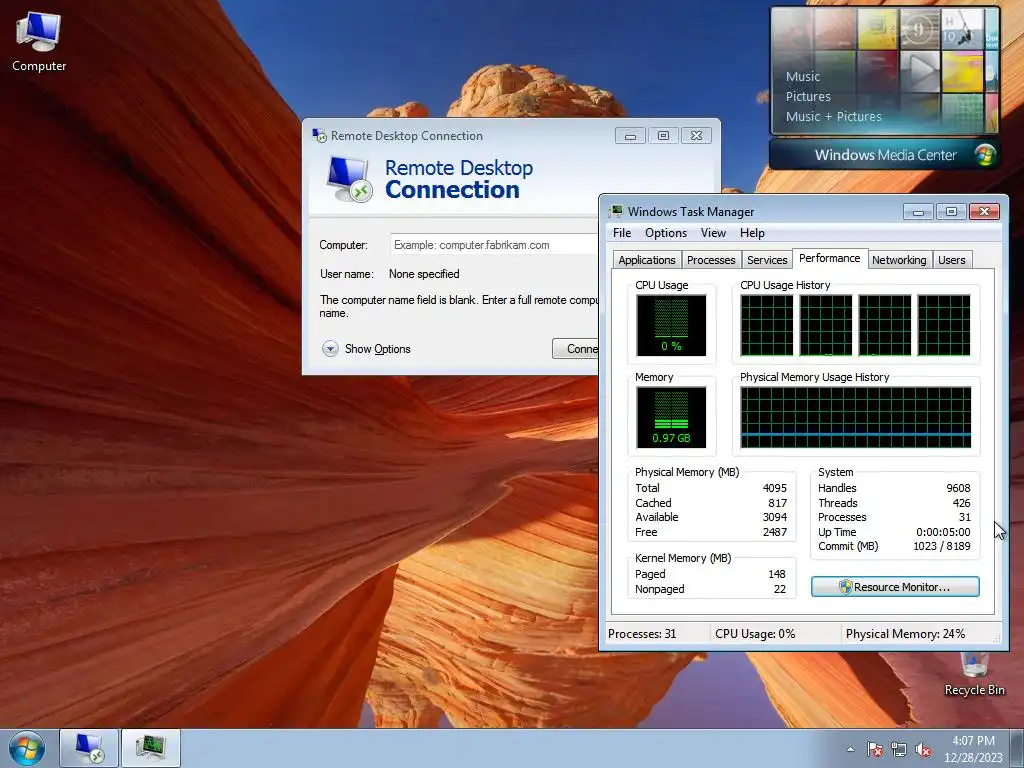1024x768 pixels.
Task: Click the CPU Usage 0 % meter
Action: (671, 325)
